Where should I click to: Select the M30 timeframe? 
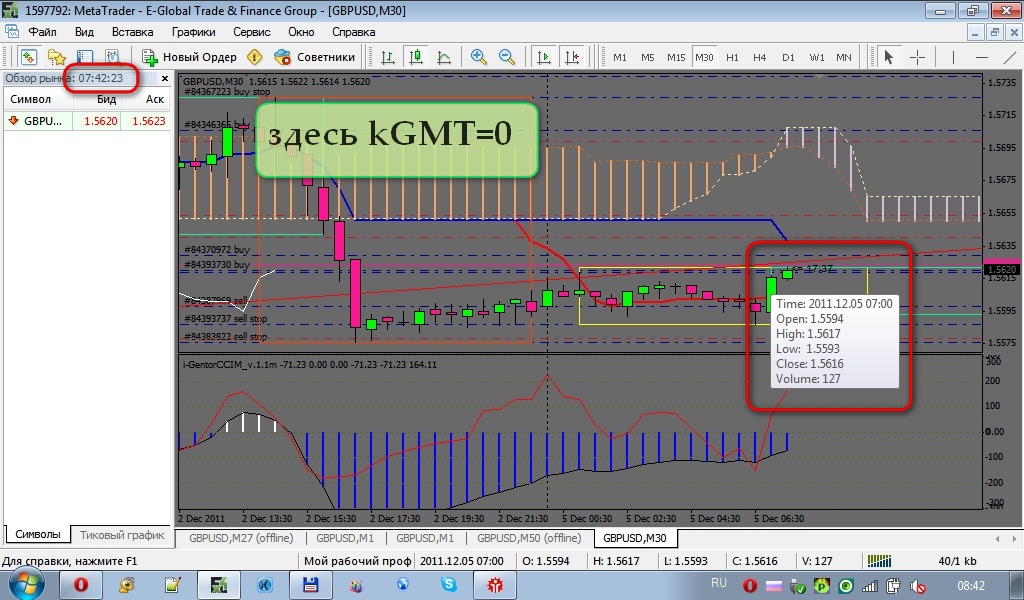pyautogui.click(x=704, y=57)
